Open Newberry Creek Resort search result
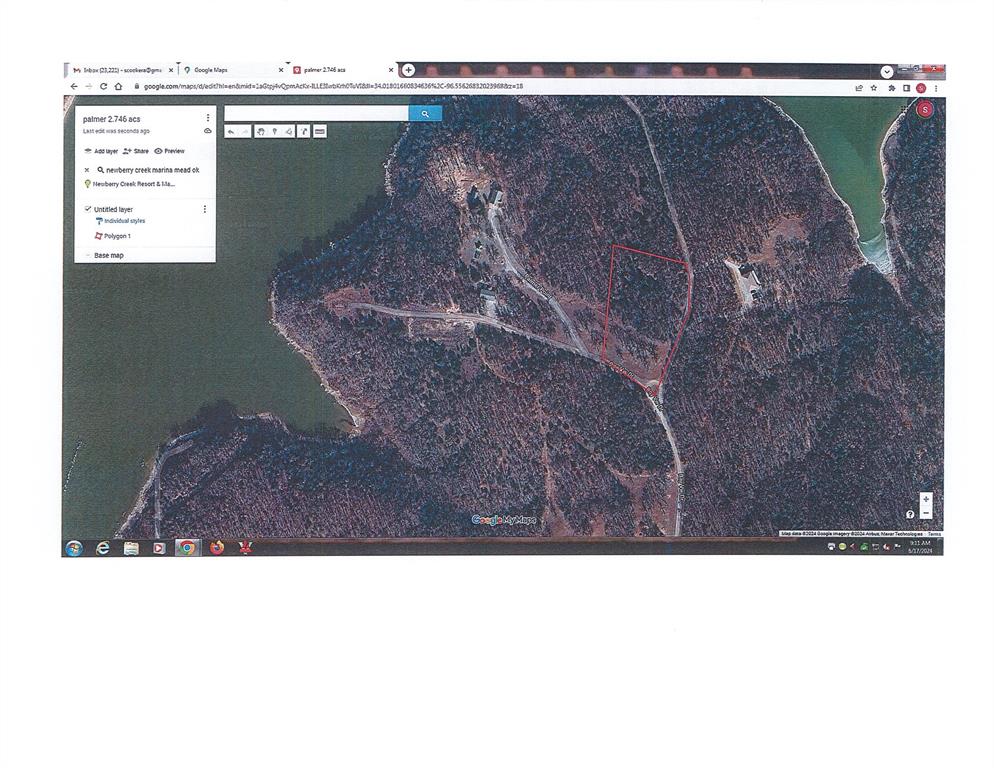Viewport: 994px width, 768px height. tap(134, 184)
